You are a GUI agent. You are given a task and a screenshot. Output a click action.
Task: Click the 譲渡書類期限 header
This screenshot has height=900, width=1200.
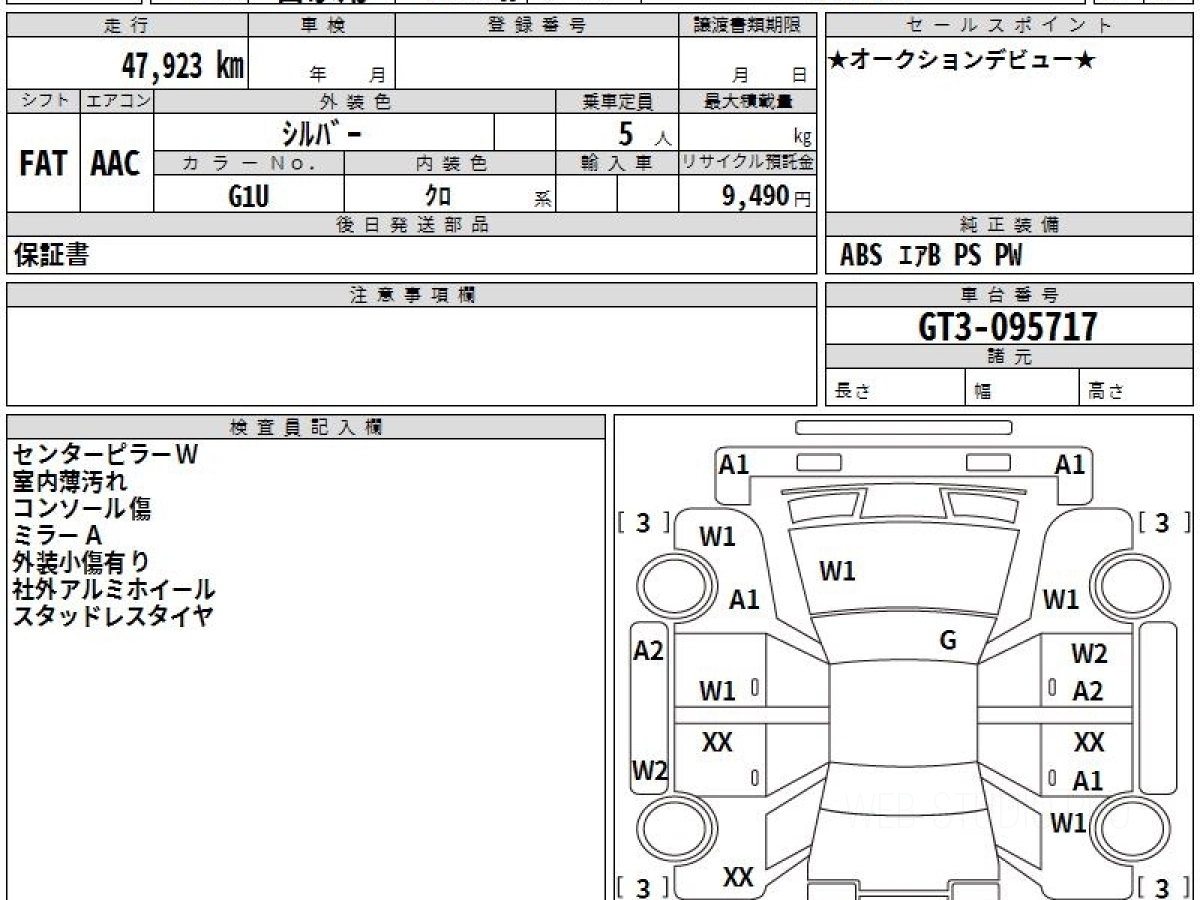click(748, 26)
